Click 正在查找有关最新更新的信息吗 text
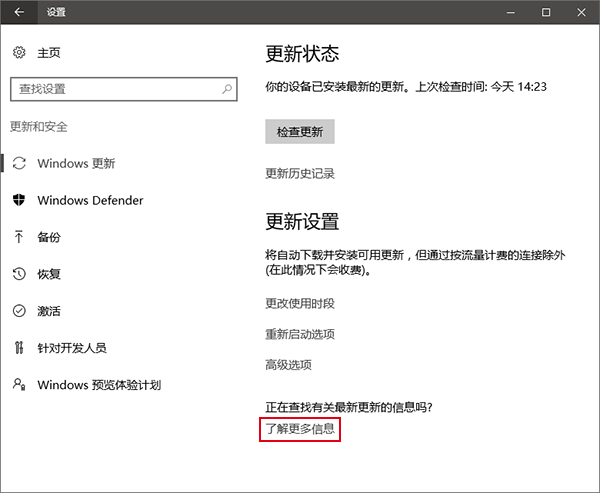Viewport: 600px width, 493px height. click(x=349, y=407)
